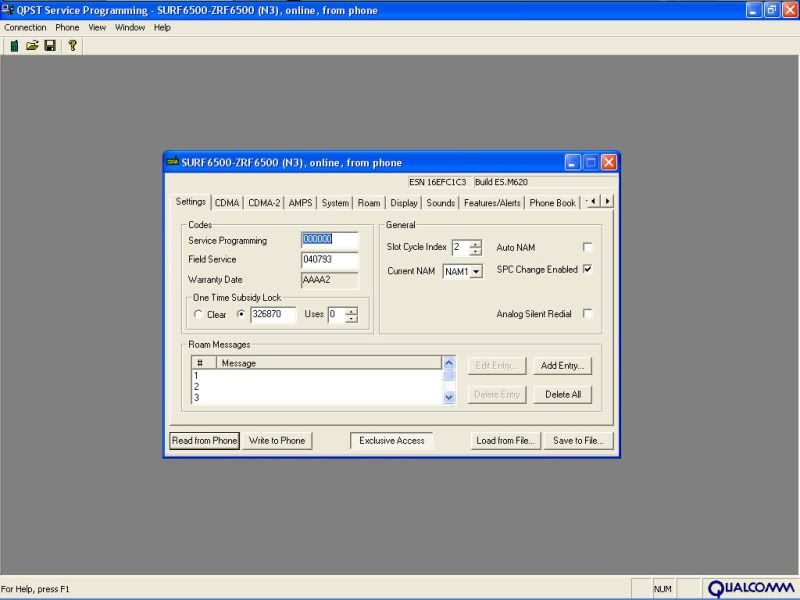The image size is (800, 600).
Task: Click the QPST application icon in title bar
Action: click(x=7, y=9)
